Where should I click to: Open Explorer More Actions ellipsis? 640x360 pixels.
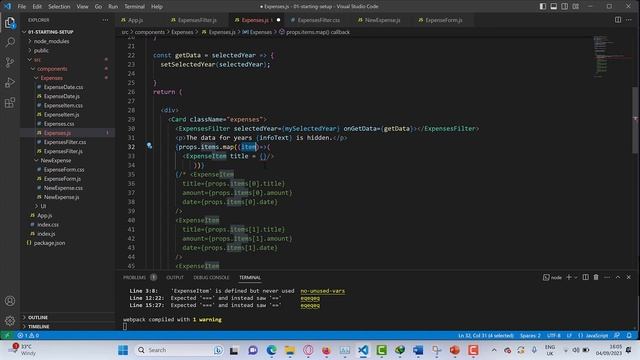click(x=105, y=20)
